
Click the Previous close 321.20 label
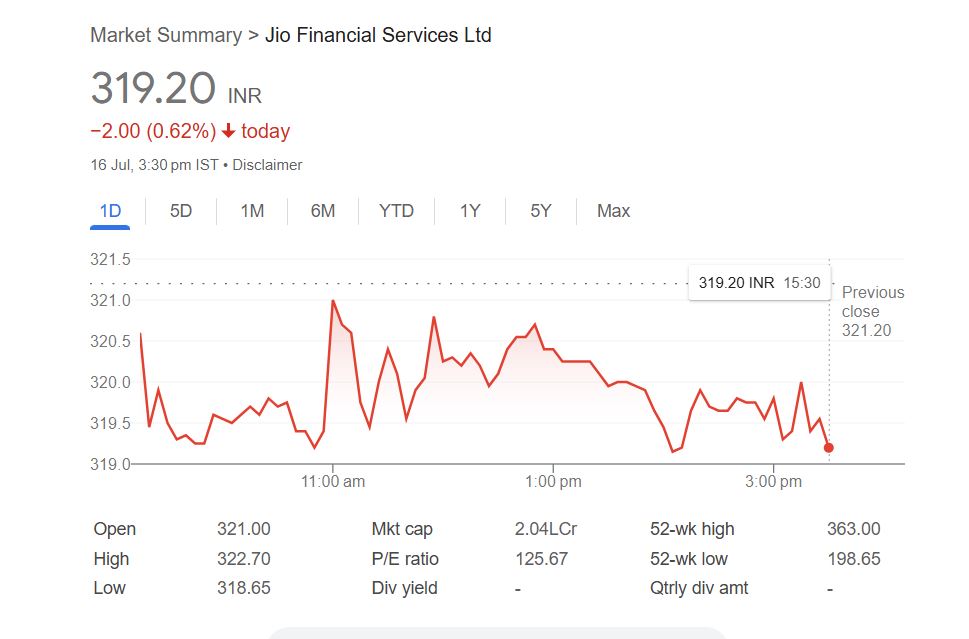coord(872,311)
